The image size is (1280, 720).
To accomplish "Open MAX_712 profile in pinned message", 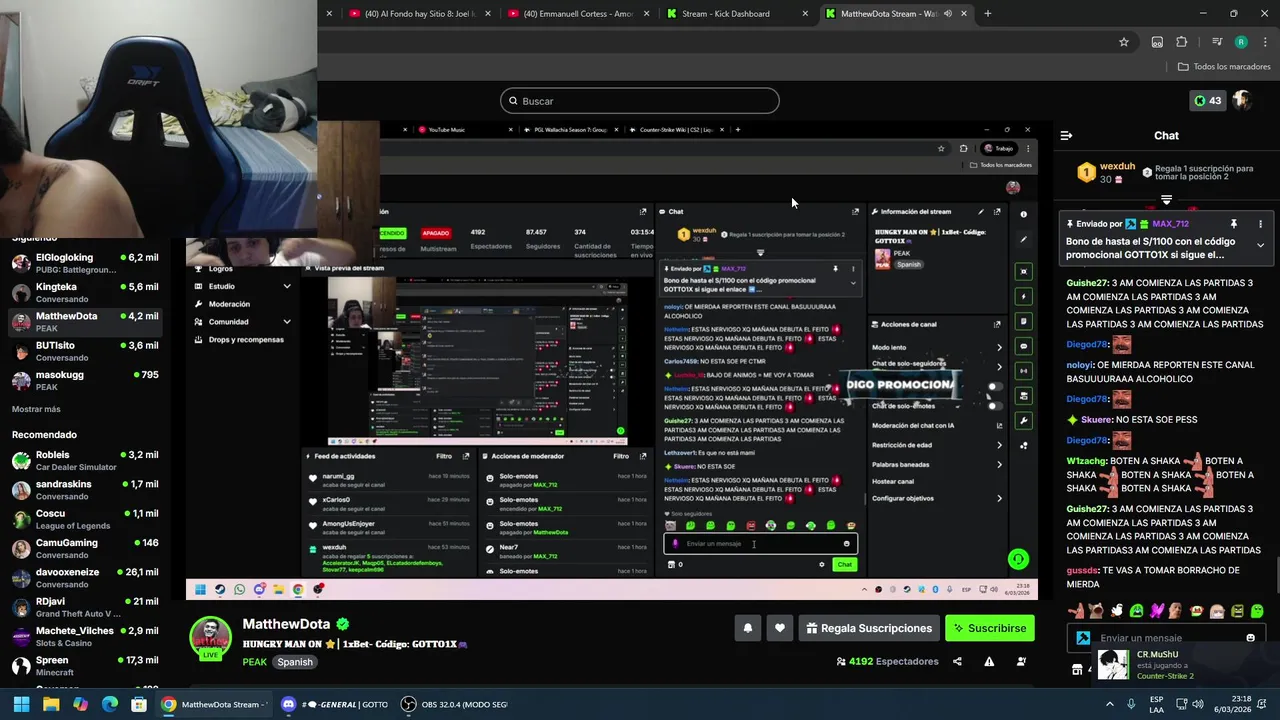I will [x=1170, y=224].
